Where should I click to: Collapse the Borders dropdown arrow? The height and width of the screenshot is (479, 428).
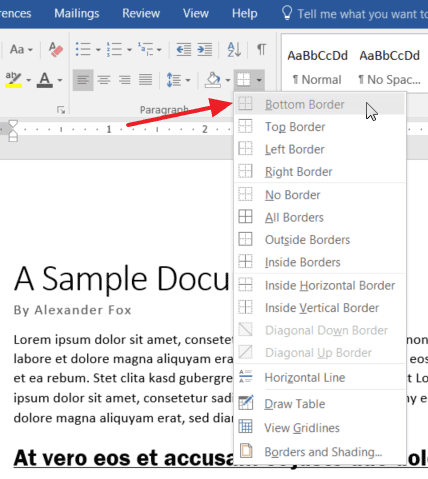(259, 80)
